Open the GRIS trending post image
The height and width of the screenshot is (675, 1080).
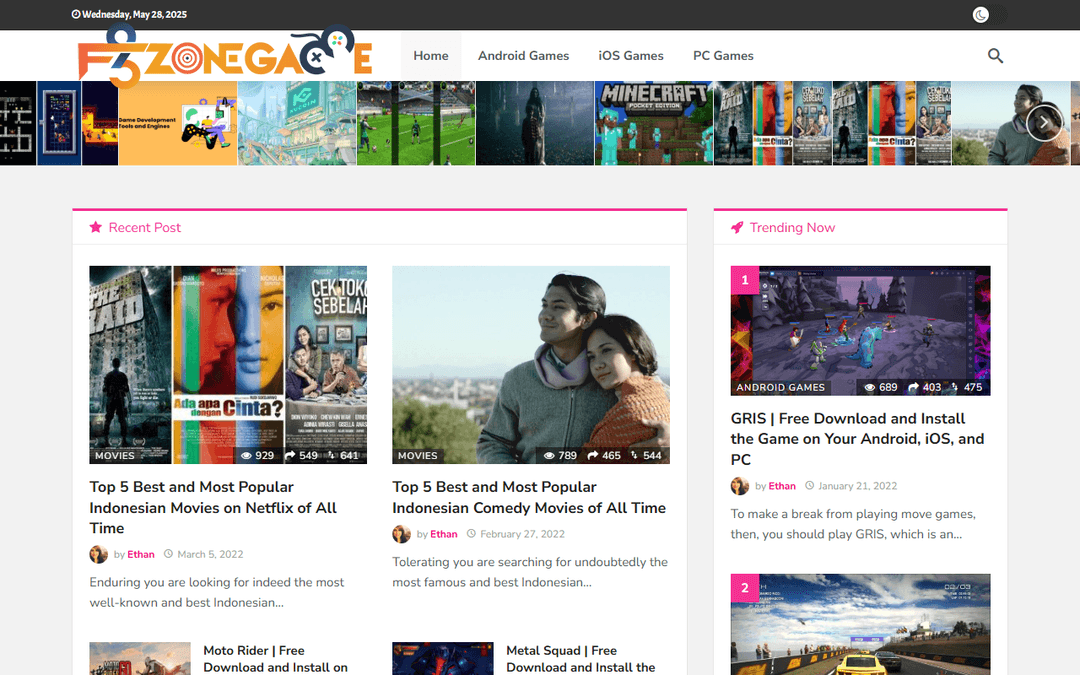[860, 331]
